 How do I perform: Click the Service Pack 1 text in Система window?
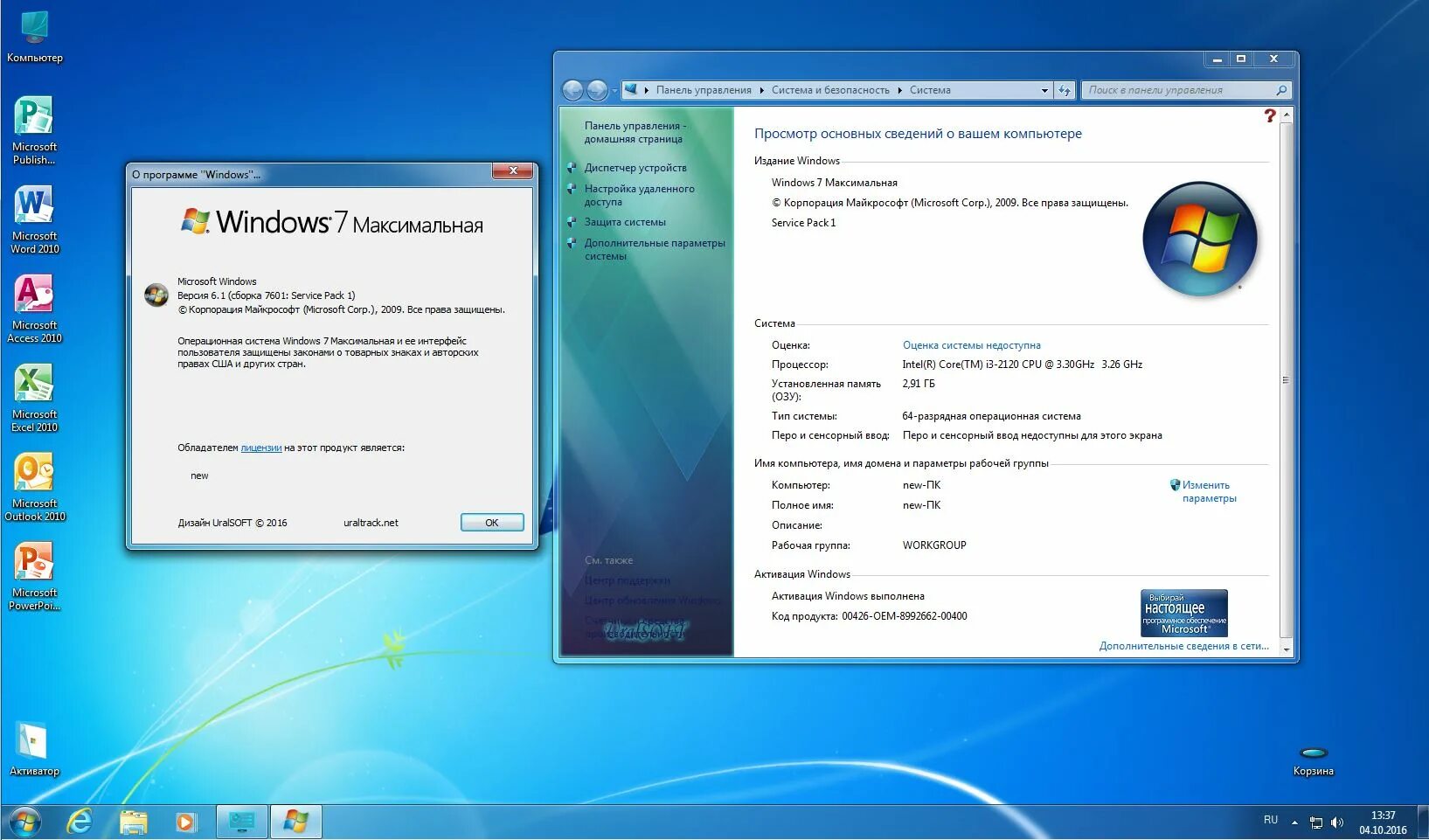(803, 223)
